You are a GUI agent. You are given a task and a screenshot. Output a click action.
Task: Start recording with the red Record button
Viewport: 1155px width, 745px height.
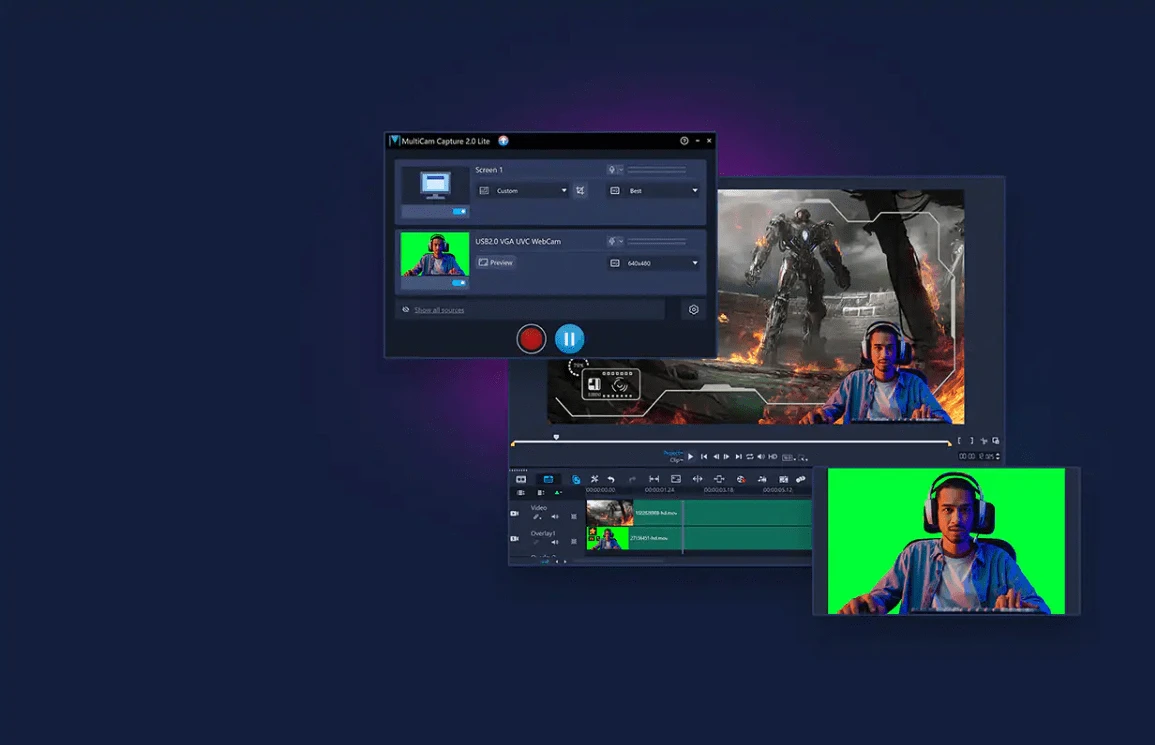click(x=531, y=339)
